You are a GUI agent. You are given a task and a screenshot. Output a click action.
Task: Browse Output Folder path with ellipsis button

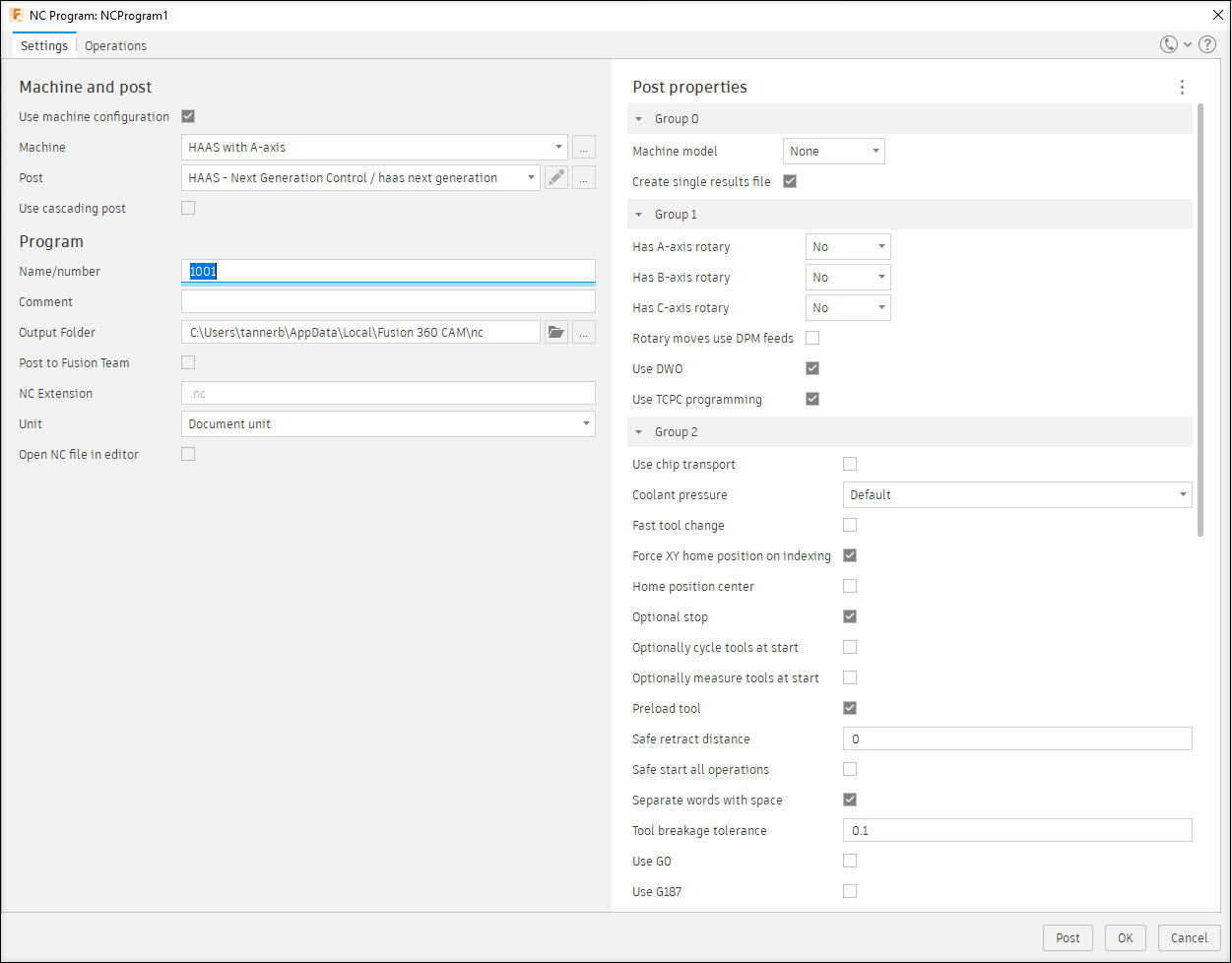tap(584, 333)
